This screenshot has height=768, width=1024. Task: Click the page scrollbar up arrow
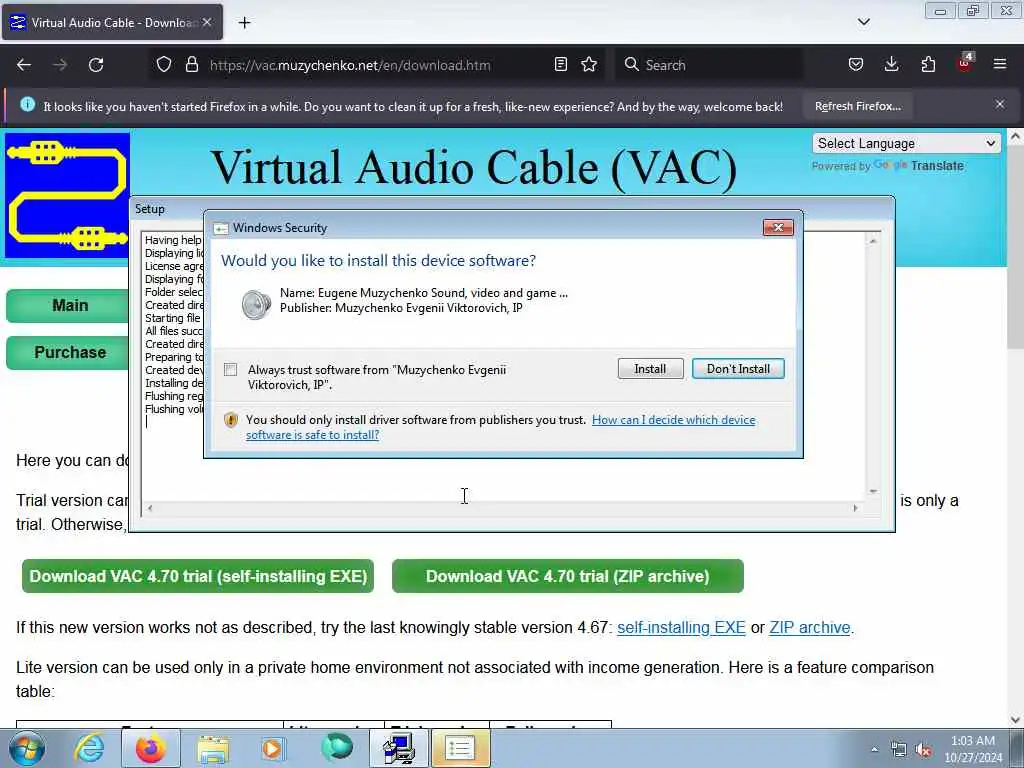(x=1015, y=137)
